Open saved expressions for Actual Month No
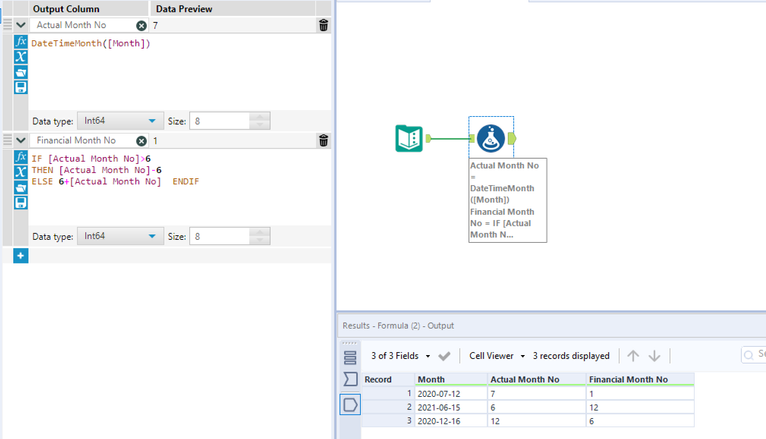 pyautogui.click(x=21, y=72)
